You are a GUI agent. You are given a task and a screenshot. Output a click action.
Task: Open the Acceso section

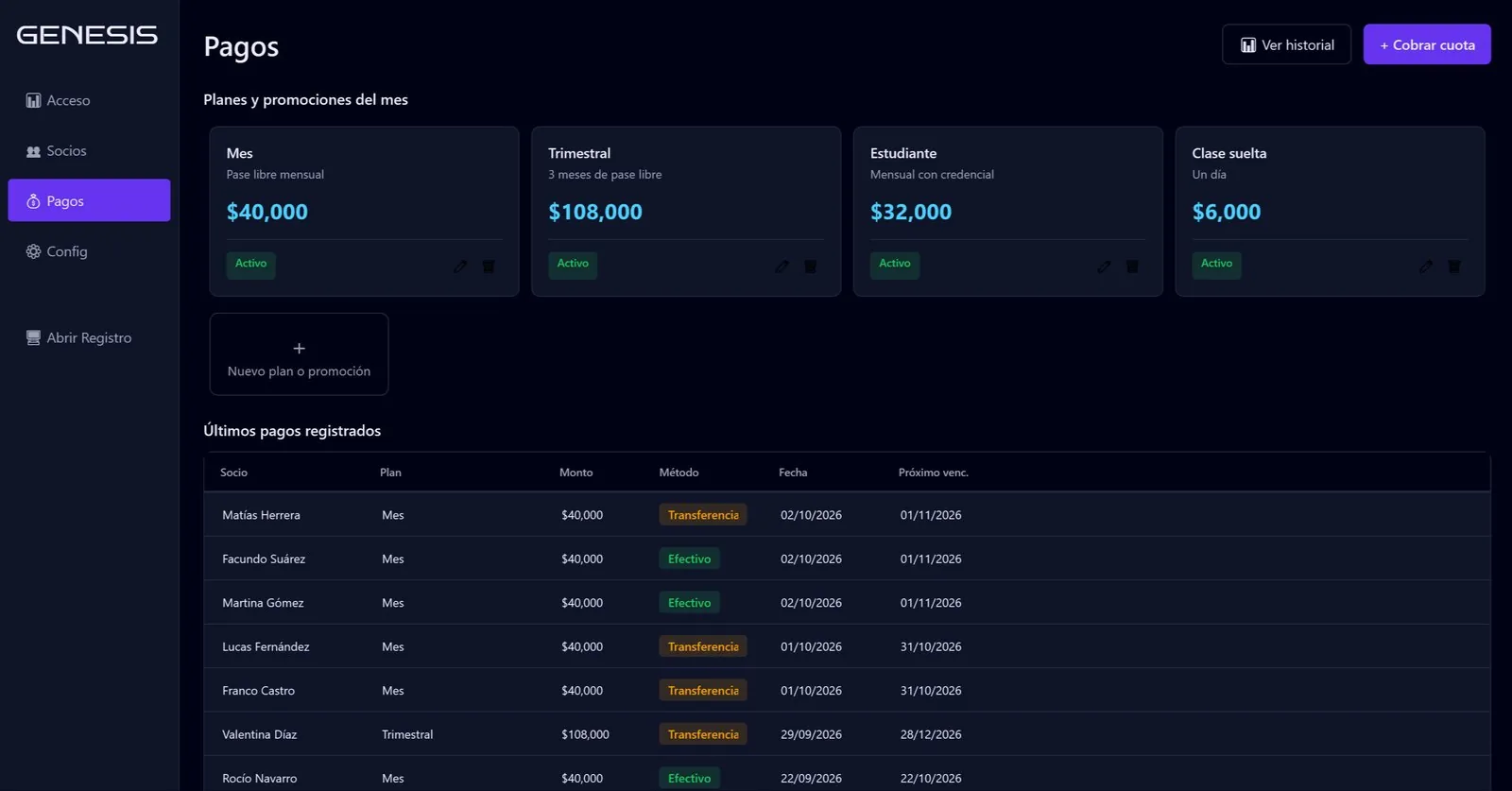(x=89, y=100)
